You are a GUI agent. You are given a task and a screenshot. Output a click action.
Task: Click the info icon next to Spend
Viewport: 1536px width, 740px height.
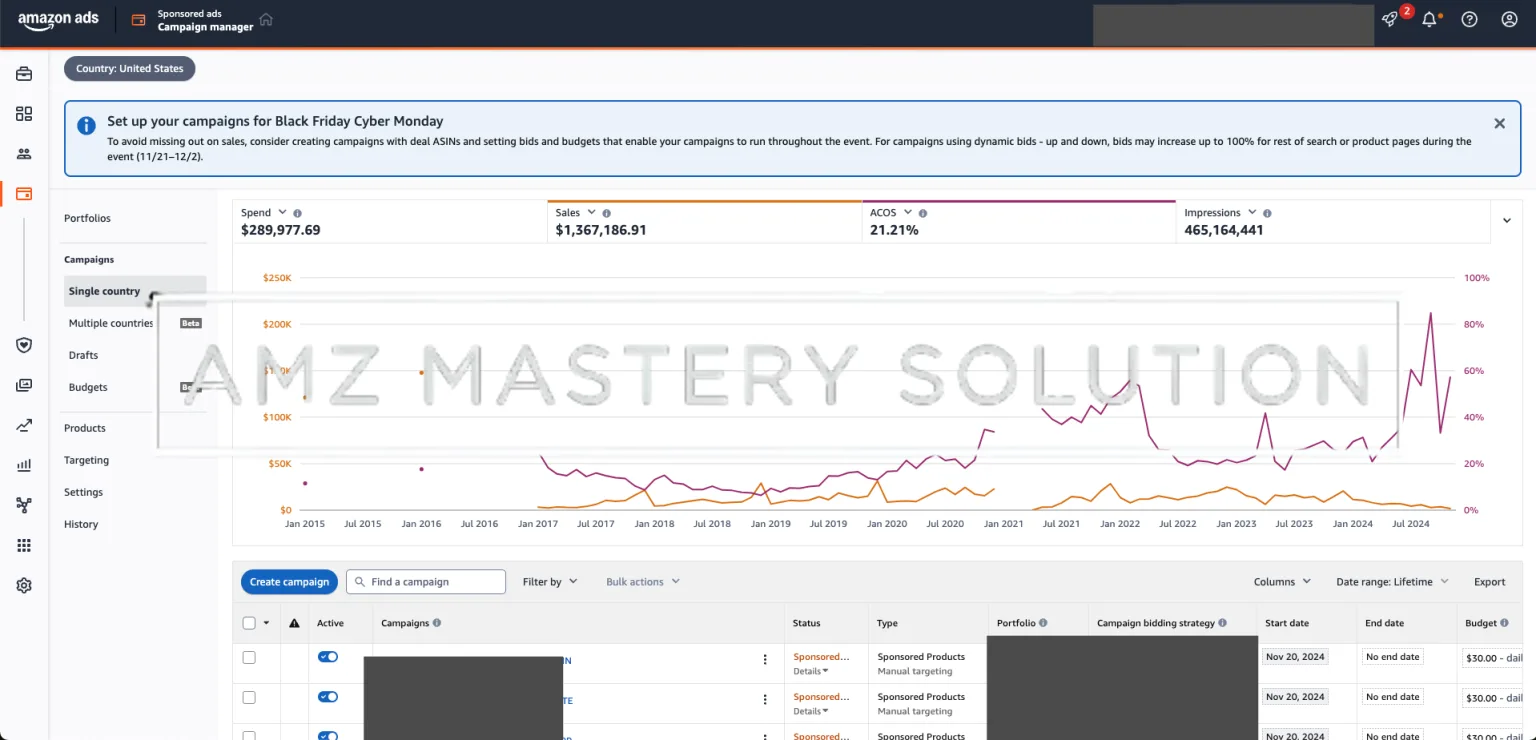[298, 213]
